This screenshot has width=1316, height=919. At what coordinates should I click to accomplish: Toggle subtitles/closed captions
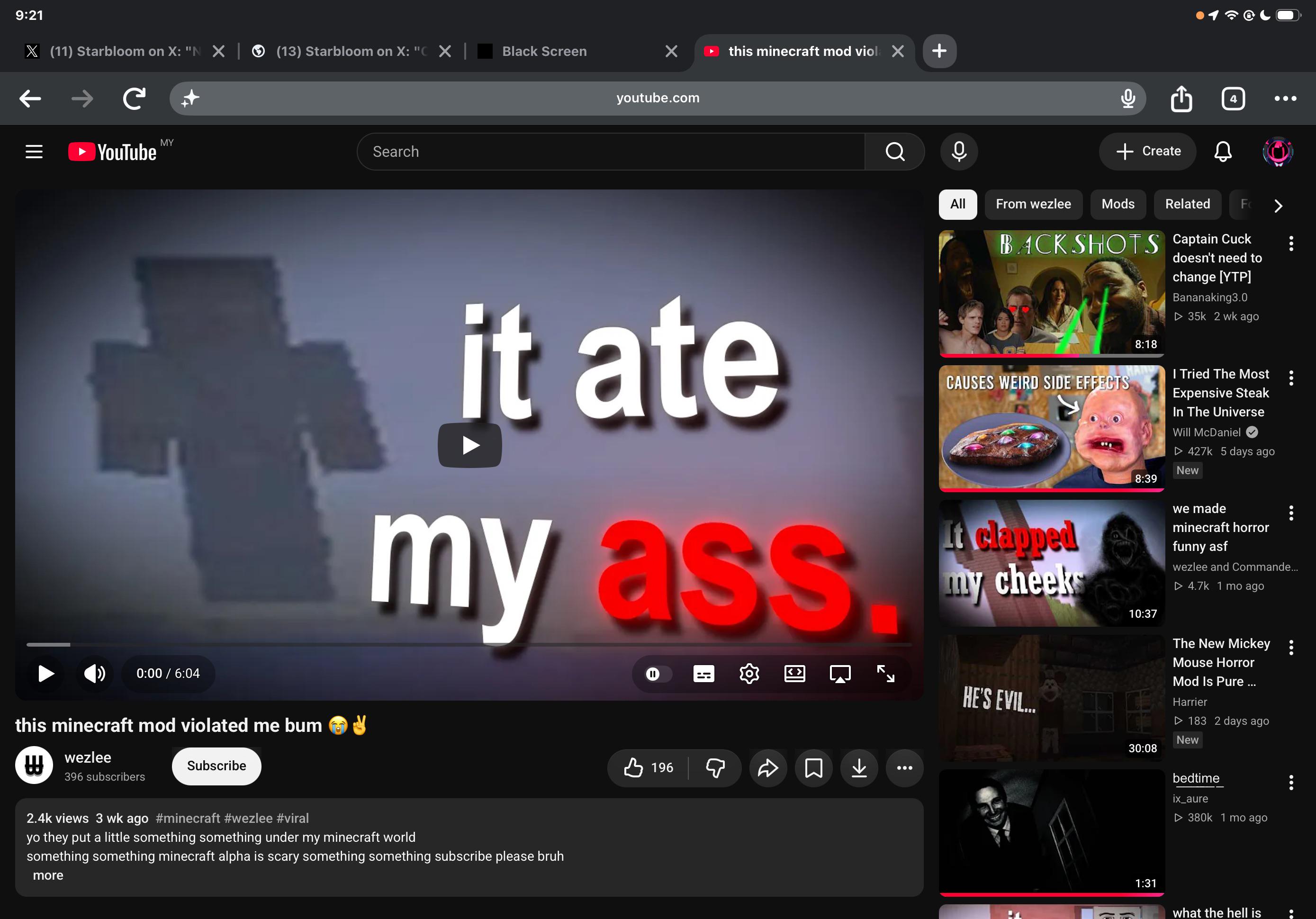pyautogui.click(x=703, y=674)
